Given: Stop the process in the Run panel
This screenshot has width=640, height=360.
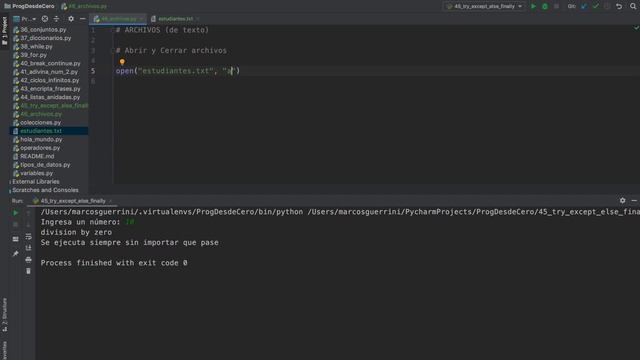Looking at the screenshot, I should pos(16,224).
